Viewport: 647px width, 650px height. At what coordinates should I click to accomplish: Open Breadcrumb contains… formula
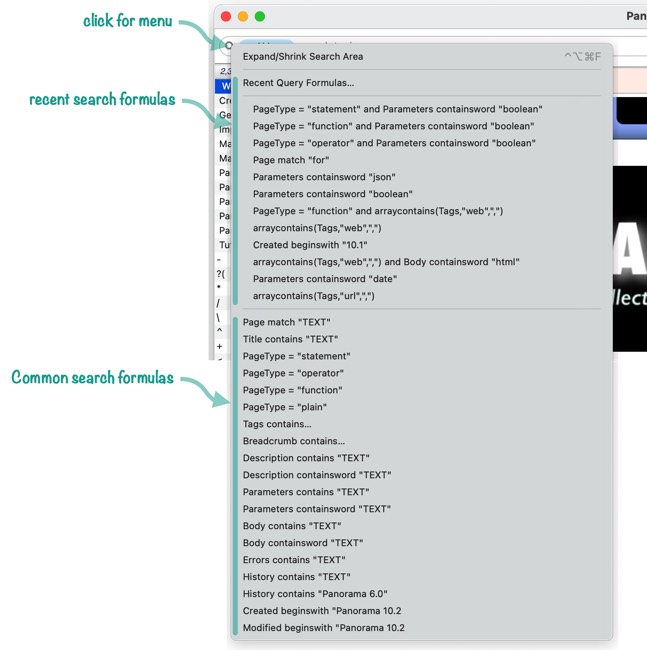[422, 441]
